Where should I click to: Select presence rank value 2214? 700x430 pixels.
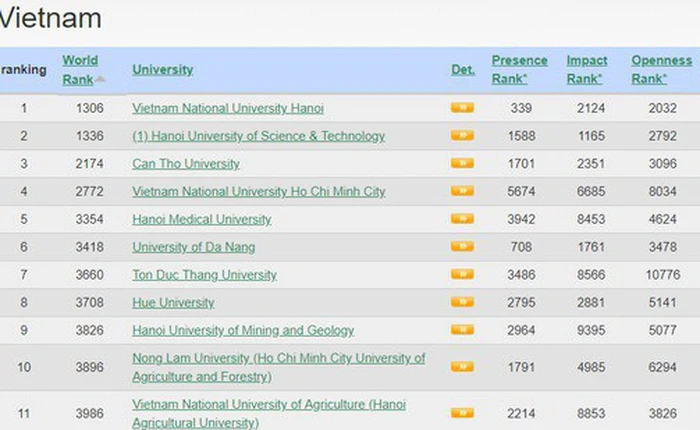coord(521,413)
